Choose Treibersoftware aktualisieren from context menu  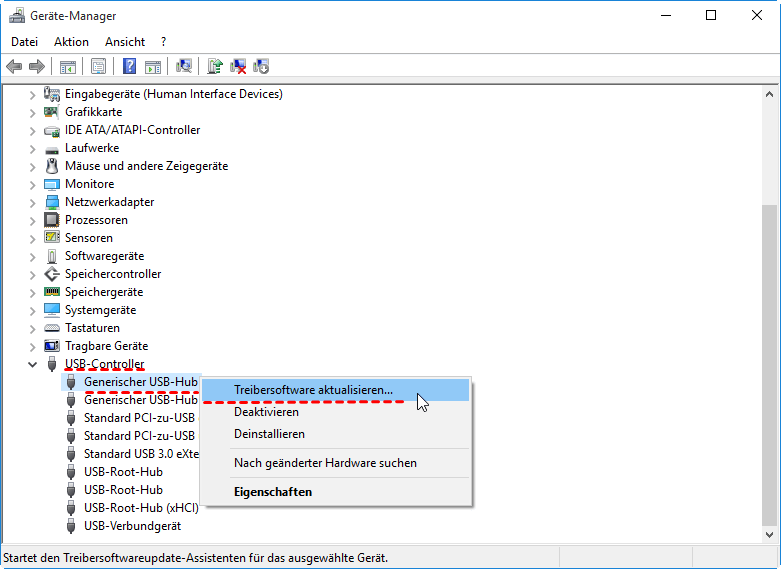pyautogui.click(x=313, y=390)
